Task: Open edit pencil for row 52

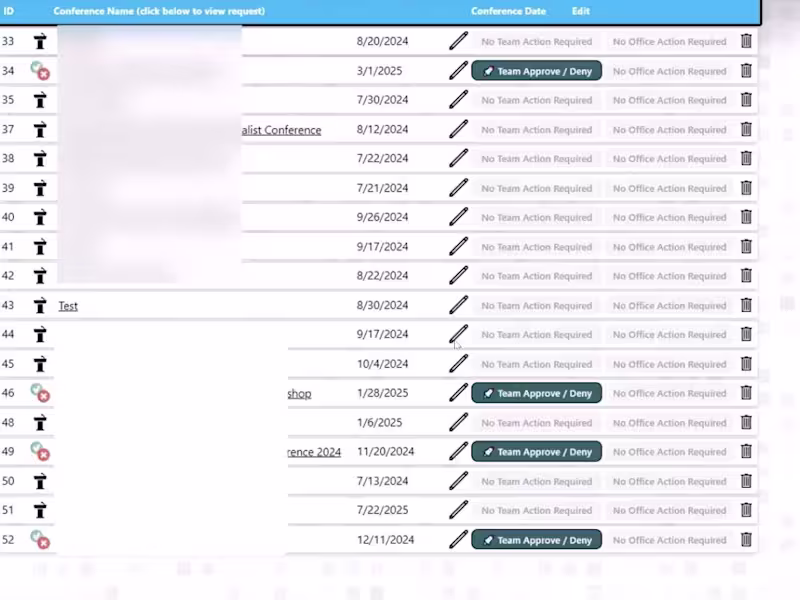Action: point(458,539)
